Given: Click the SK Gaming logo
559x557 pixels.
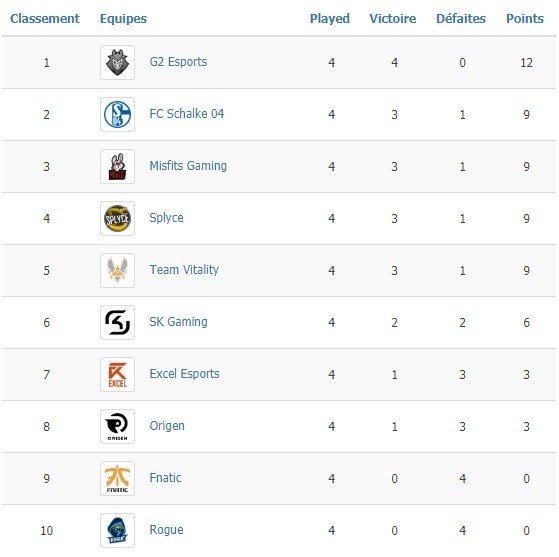Looking at the screenshot, I should point(117,323).
